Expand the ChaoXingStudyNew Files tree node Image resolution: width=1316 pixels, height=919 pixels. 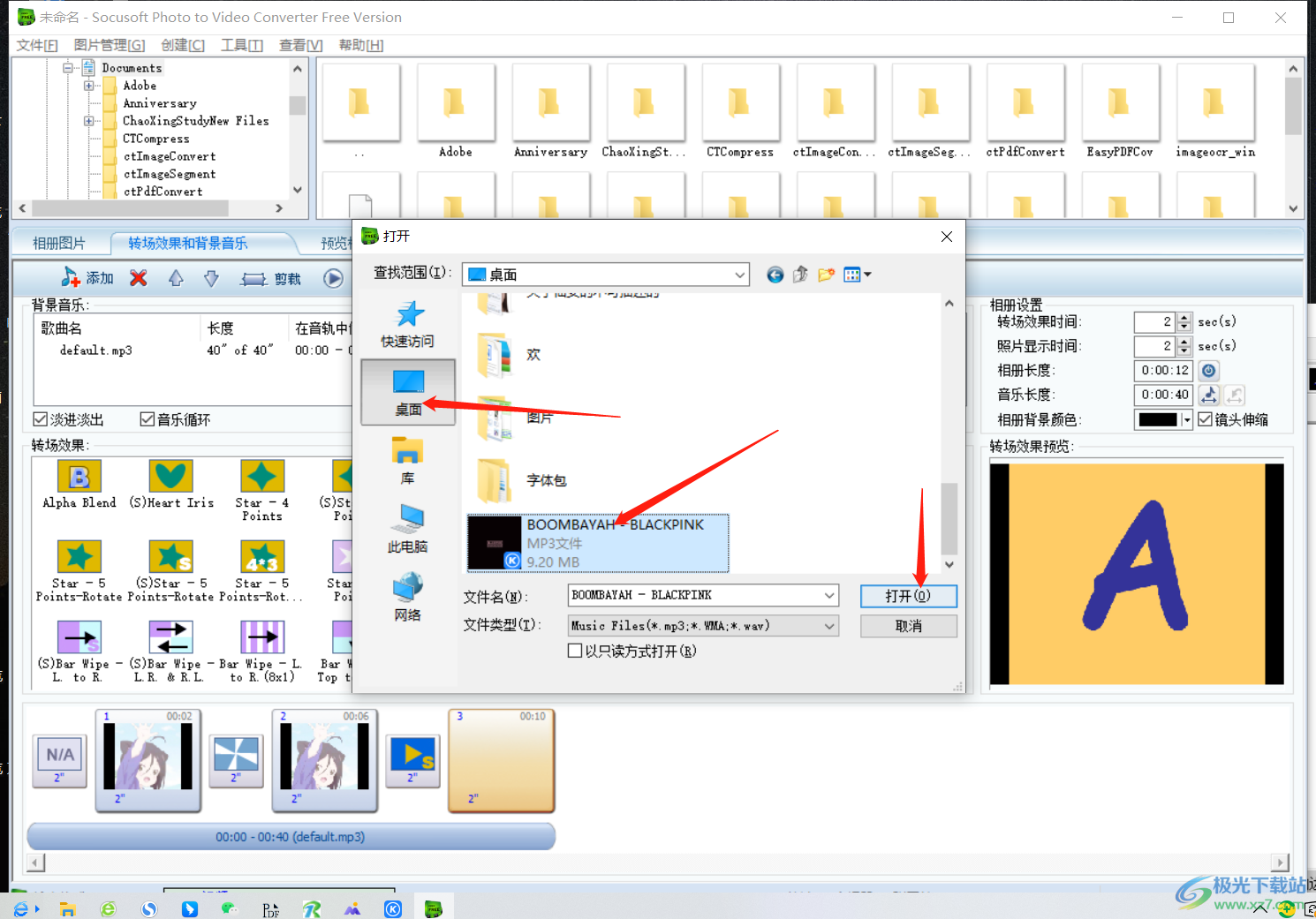[x=89, y=121]
